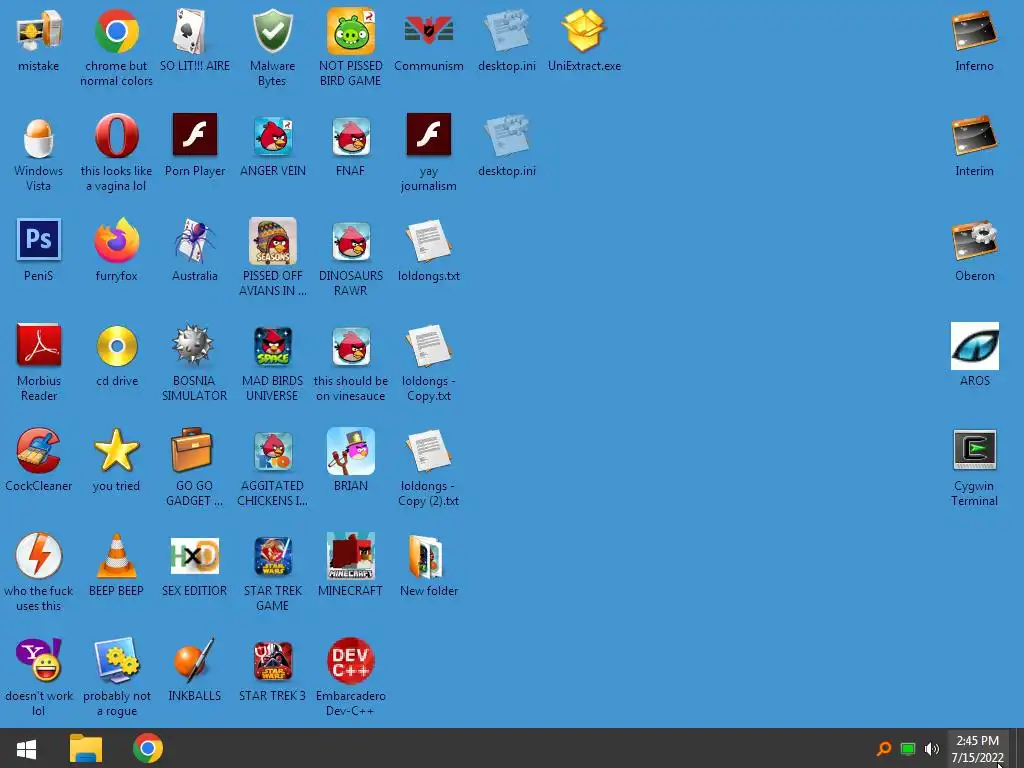Open the volume speaker tray icon

[x=932, y=749]
